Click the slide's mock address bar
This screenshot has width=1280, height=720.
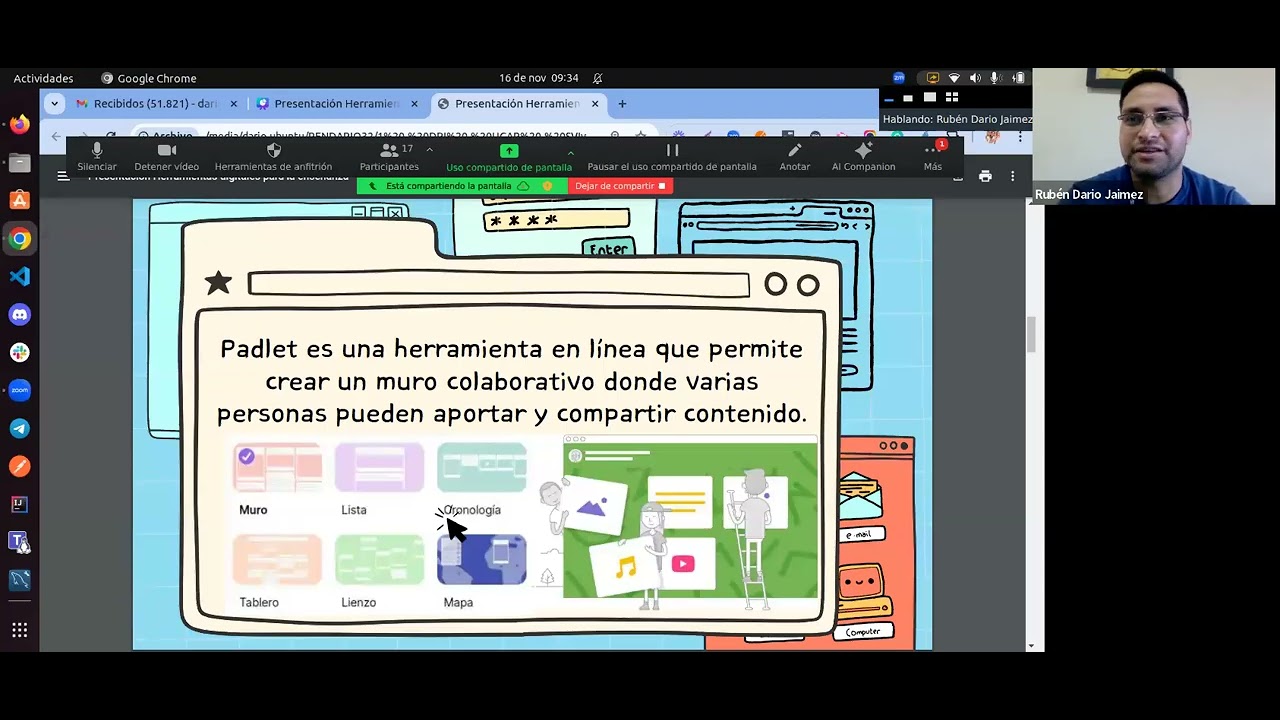(498, 284)
